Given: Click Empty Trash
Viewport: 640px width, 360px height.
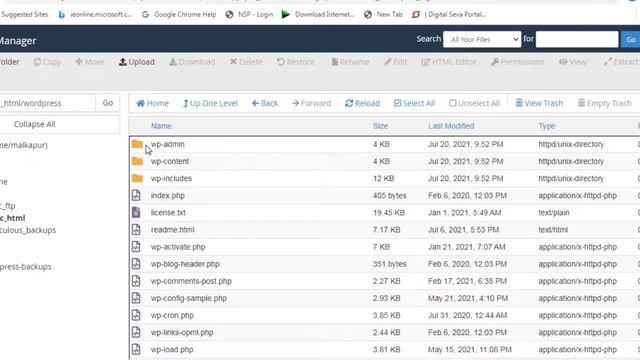Looking at the screenshot, I should [604, 103].
